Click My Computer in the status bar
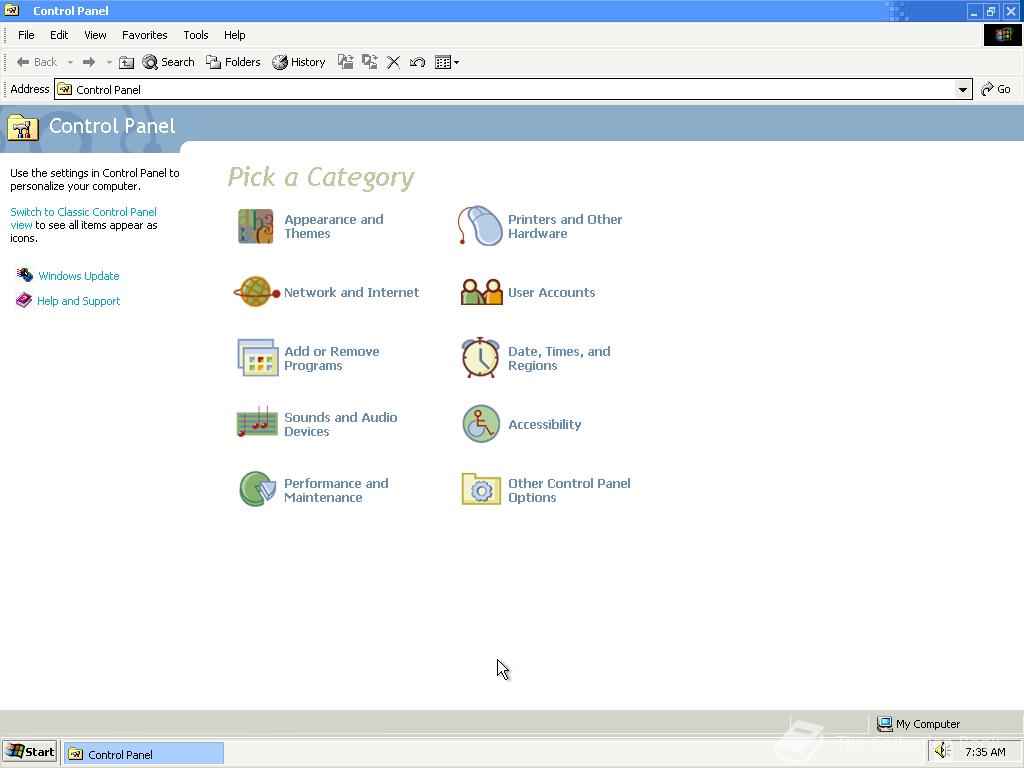Image resolution: width=1024 pixels, height=768 pixels. pyautogui.click(x=918, y=724)
